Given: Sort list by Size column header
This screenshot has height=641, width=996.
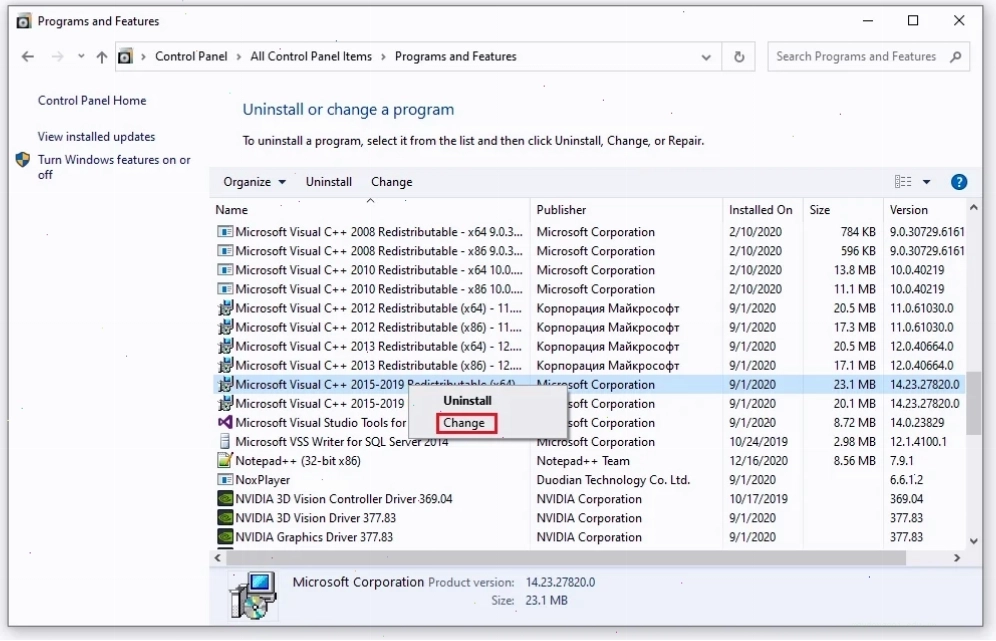Looking at the screenshot, I should [819, 210].
